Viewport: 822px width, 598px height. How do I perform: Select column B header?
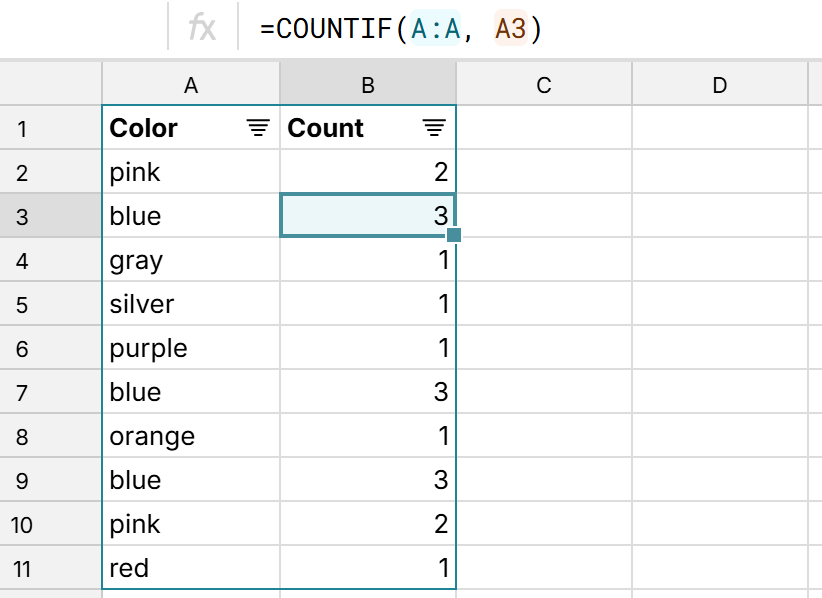coord(367,86)
